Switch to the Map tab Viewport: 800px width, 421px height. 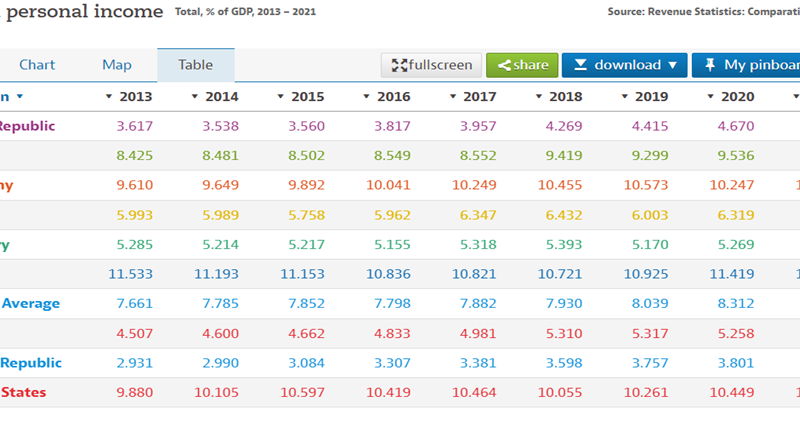117,65
